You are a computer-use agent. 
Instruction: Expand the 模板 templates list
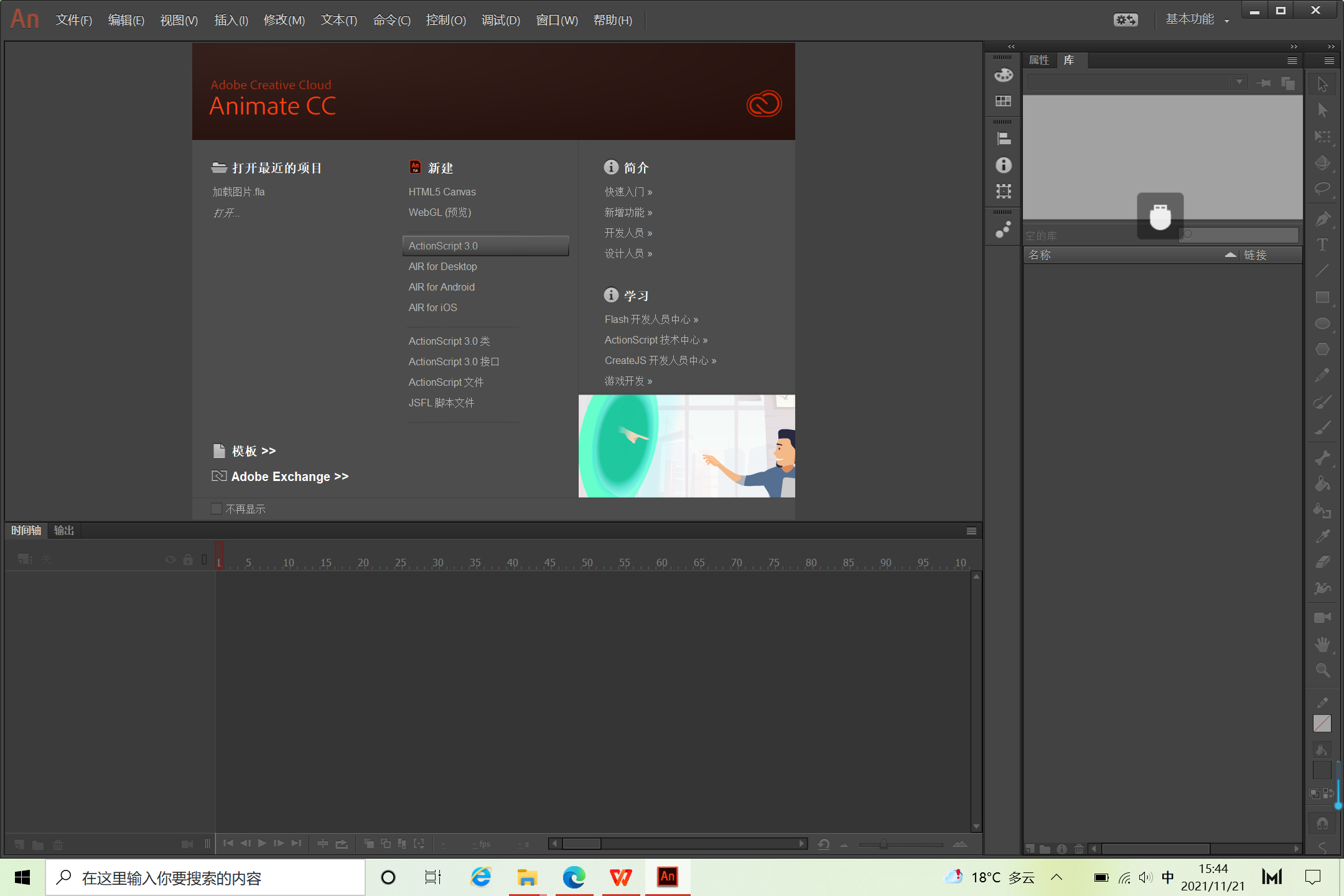[253, 450]
